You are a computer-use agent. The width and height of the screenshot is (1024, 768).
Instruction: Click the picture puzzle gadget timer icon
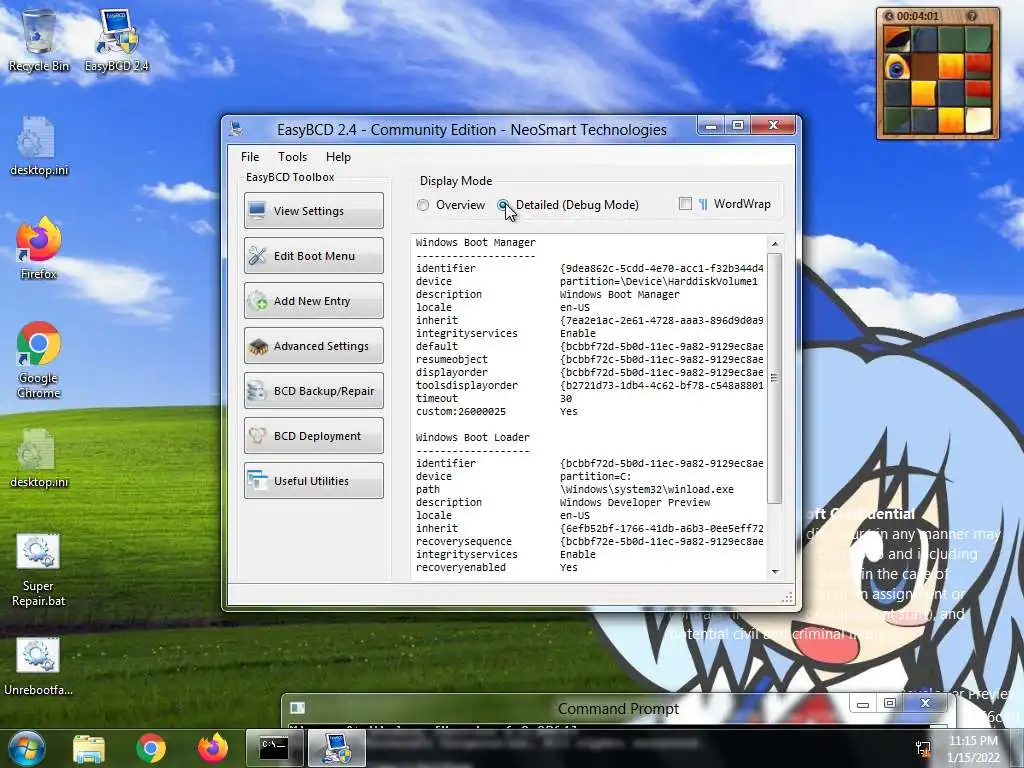(x=888, y=16)
